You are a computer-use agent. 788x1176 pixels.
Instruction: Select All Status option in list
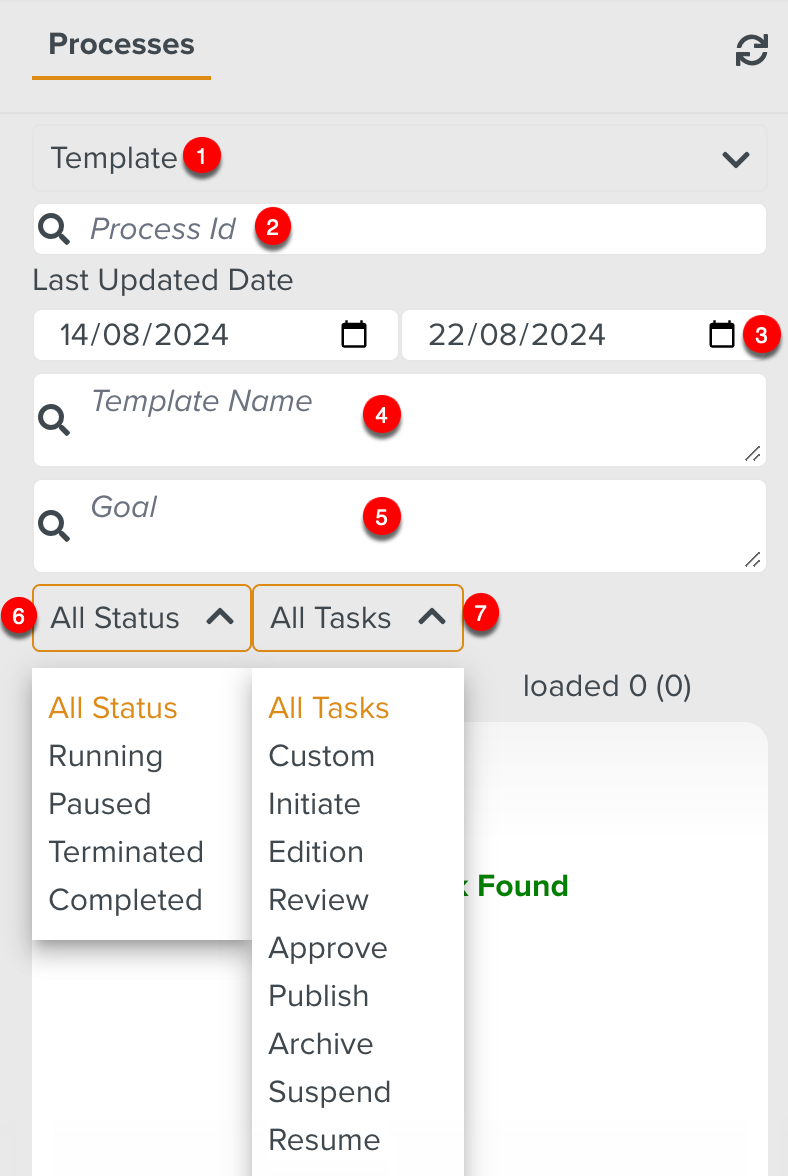coord(113,708)
